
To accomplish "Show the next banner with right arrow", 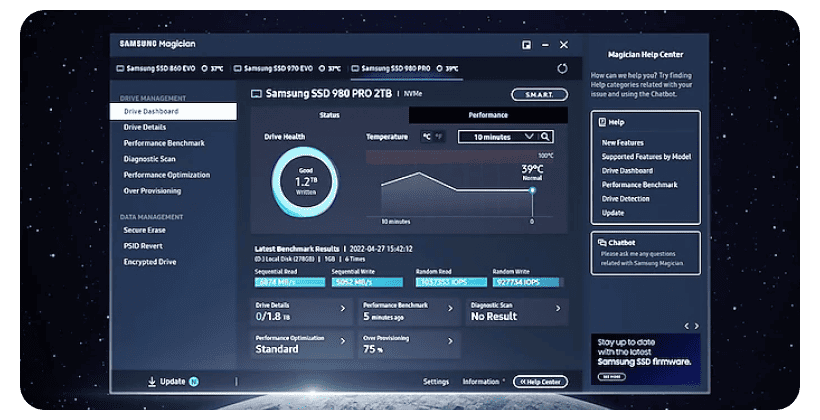I will coord(696,326).
